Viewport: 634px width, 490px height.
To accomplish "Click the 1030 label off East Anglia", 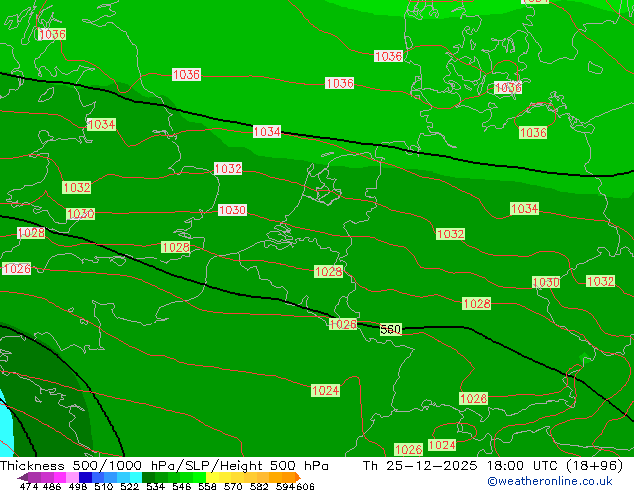I will (232, 210).
